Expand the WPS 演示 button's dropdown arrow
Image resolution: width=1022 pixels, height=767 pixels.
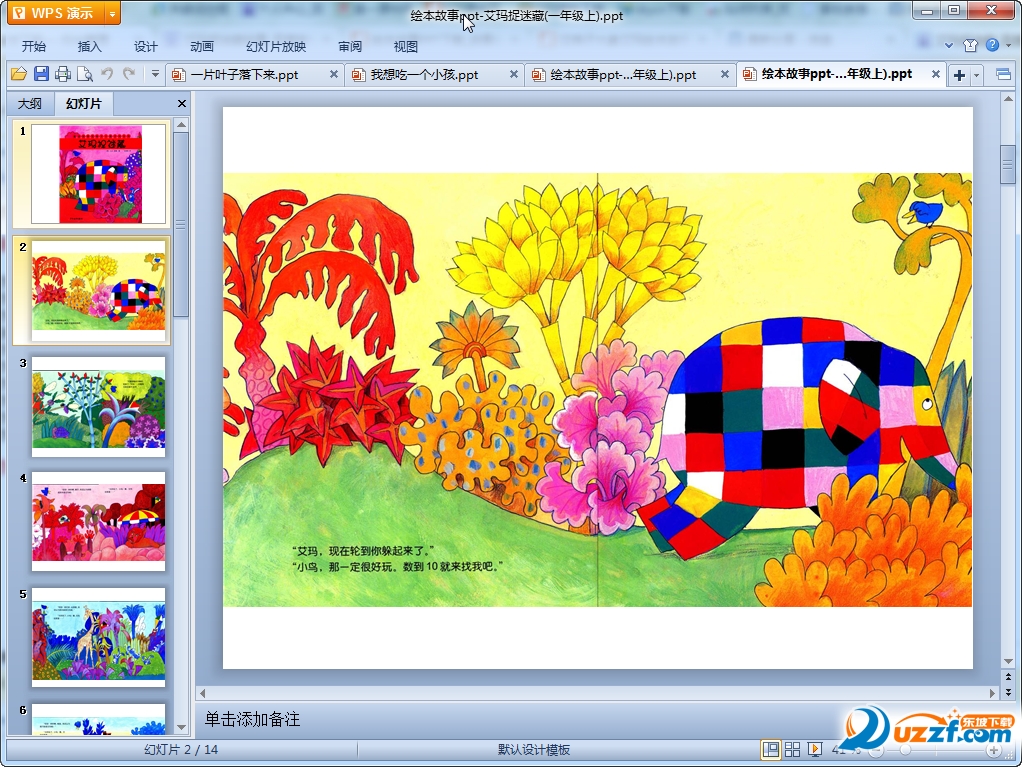pyautogui.click(x=113, y=13)
